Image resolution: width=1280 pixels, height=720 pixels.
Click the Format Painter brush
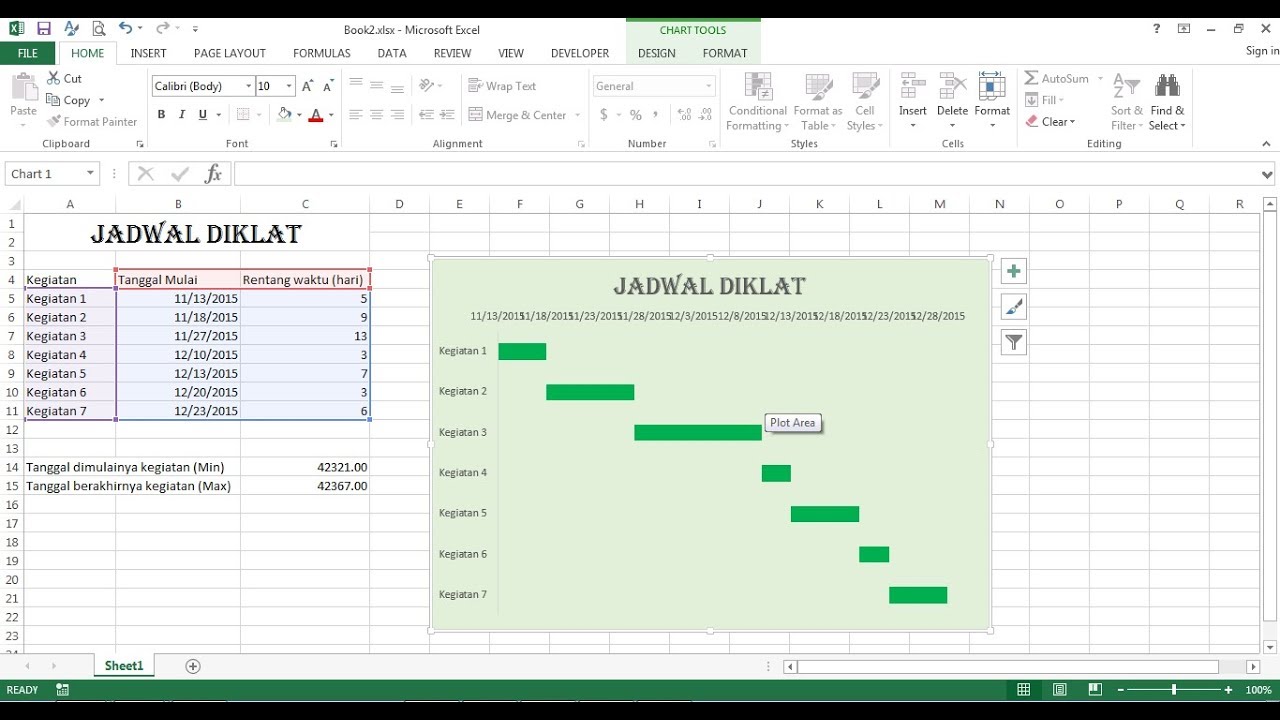pos(54,121)
